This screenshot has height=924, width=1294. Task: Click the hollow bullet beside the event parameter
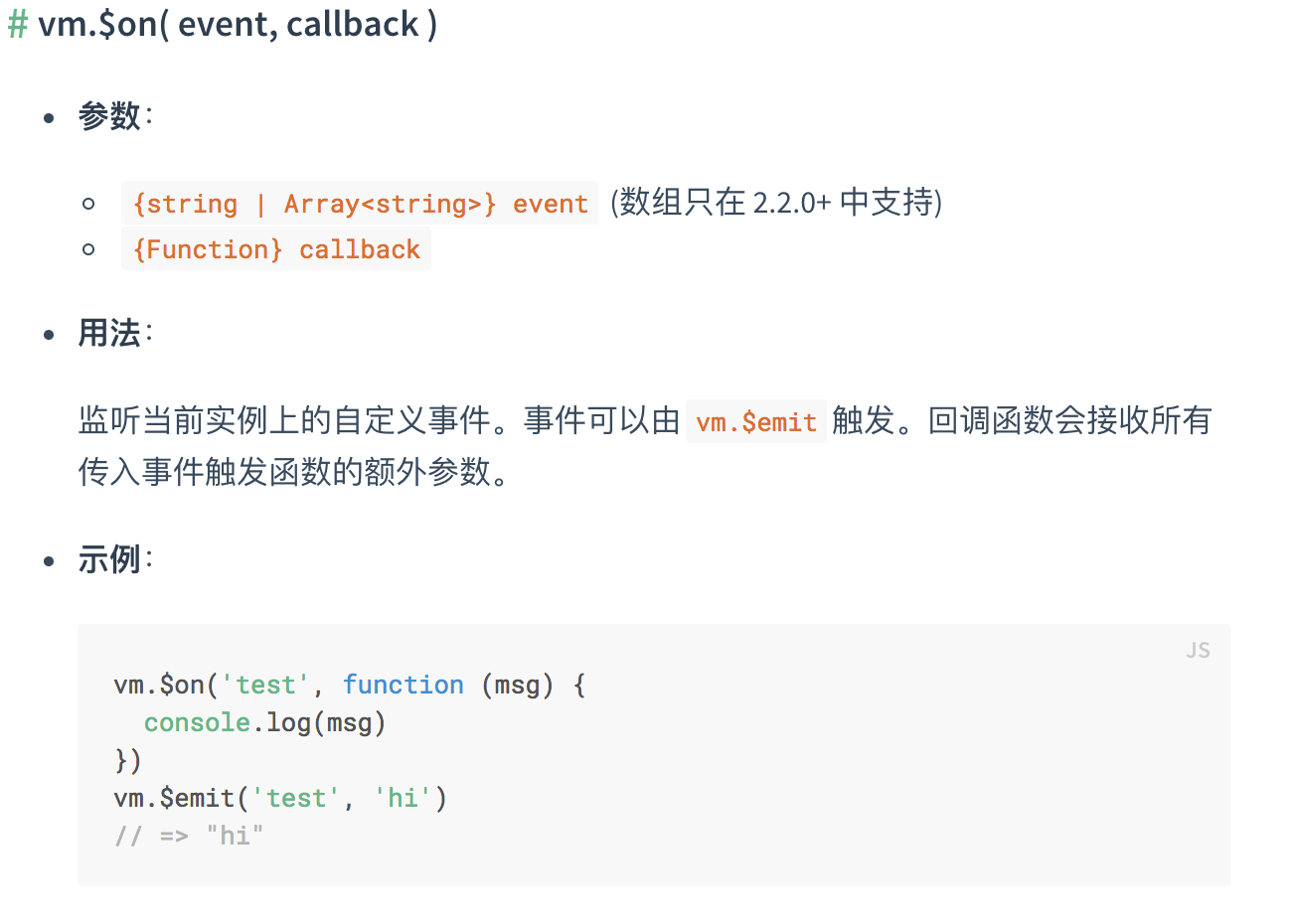(88, 204)
